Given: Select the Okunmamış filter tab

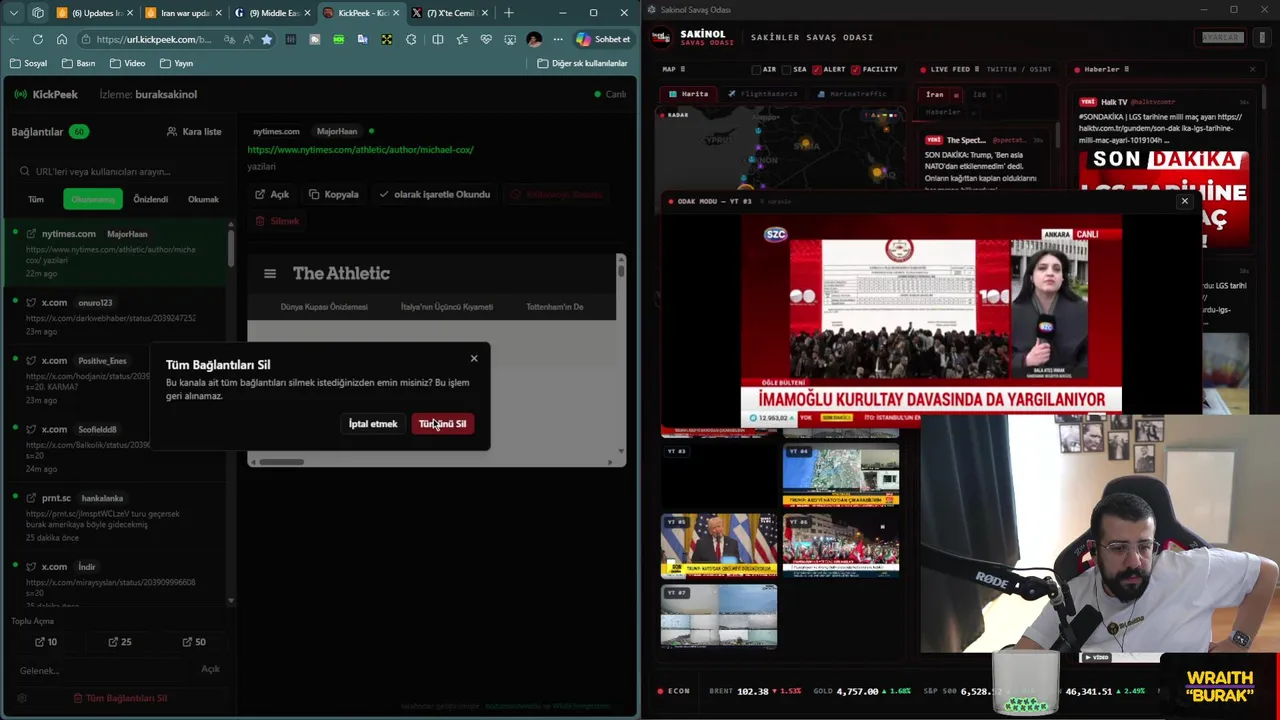Looking at the screenshot, I should [93, 199].
